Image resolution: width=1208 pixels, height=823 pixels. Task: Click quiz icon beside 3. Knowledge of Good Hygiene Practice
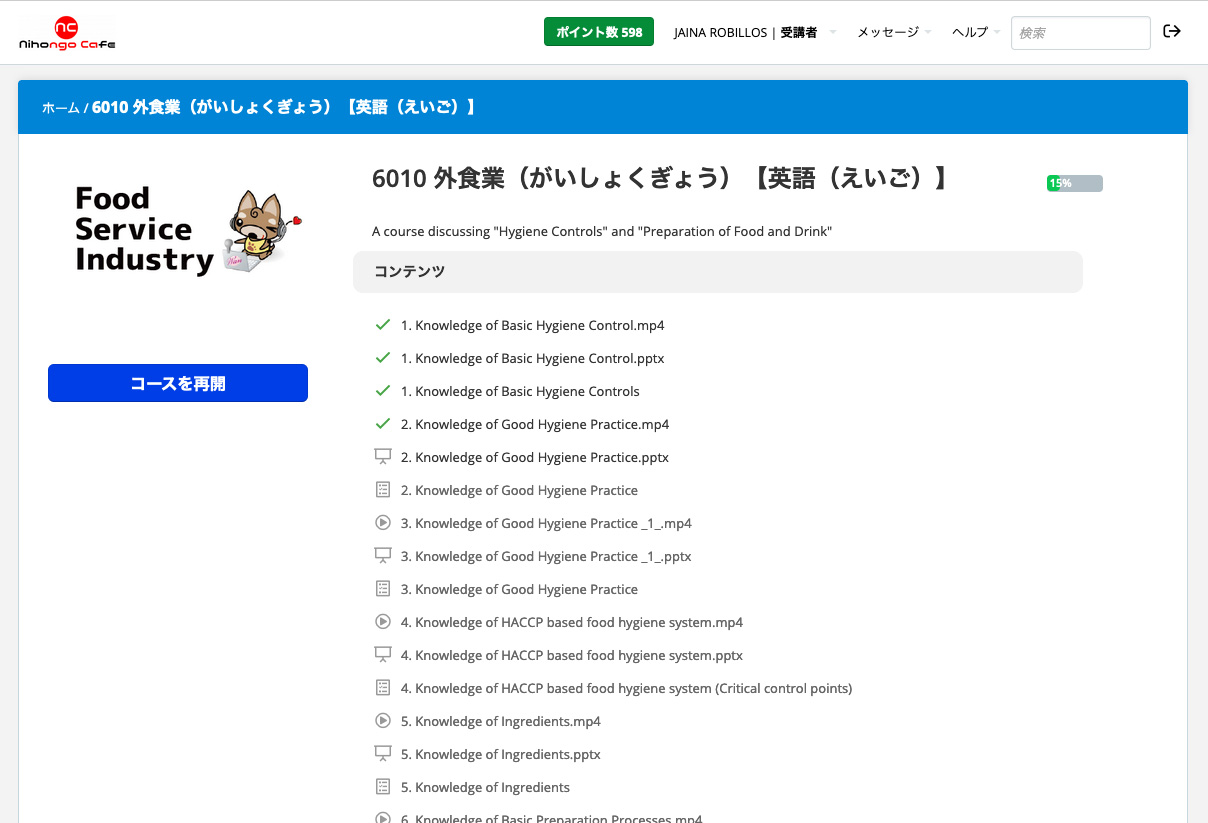(x=382, y=589)
